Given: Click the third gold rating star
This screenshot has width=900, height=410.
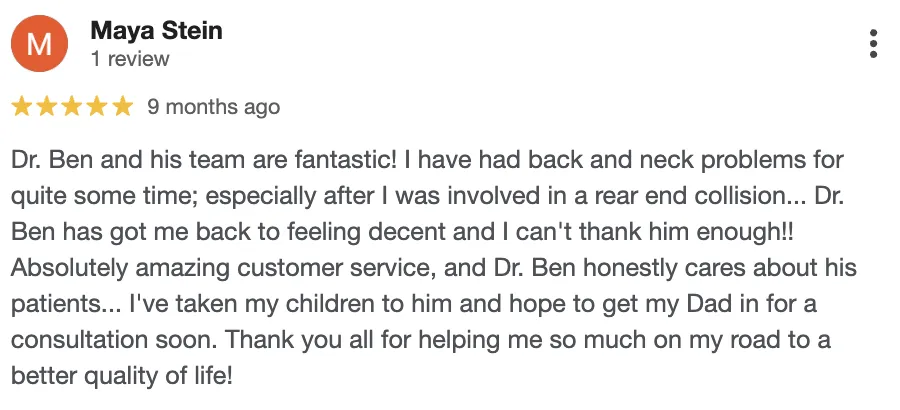Looking at the screenshot, I should coord(72,107).
